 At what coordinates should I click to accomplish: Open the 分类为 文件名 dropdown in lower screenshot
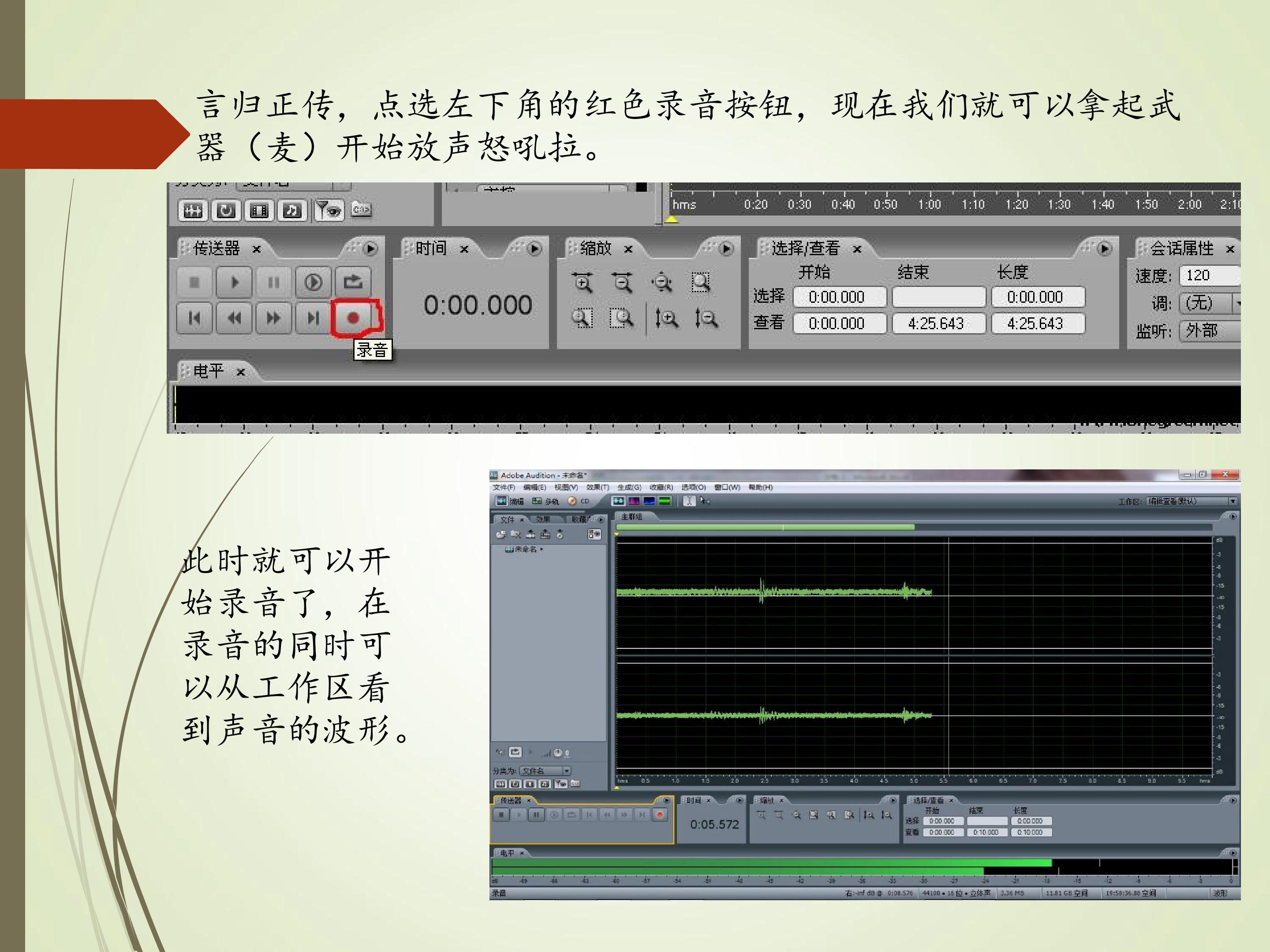(545, 771)
